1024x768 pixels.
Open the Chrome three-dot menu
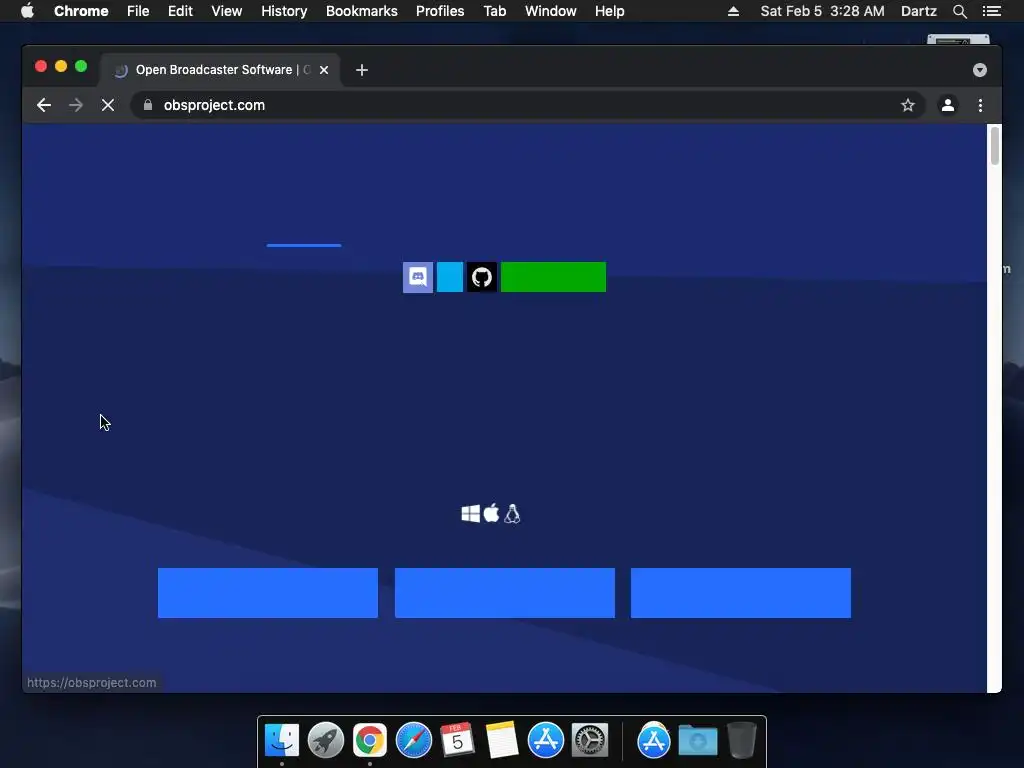(x=980, y=105)
